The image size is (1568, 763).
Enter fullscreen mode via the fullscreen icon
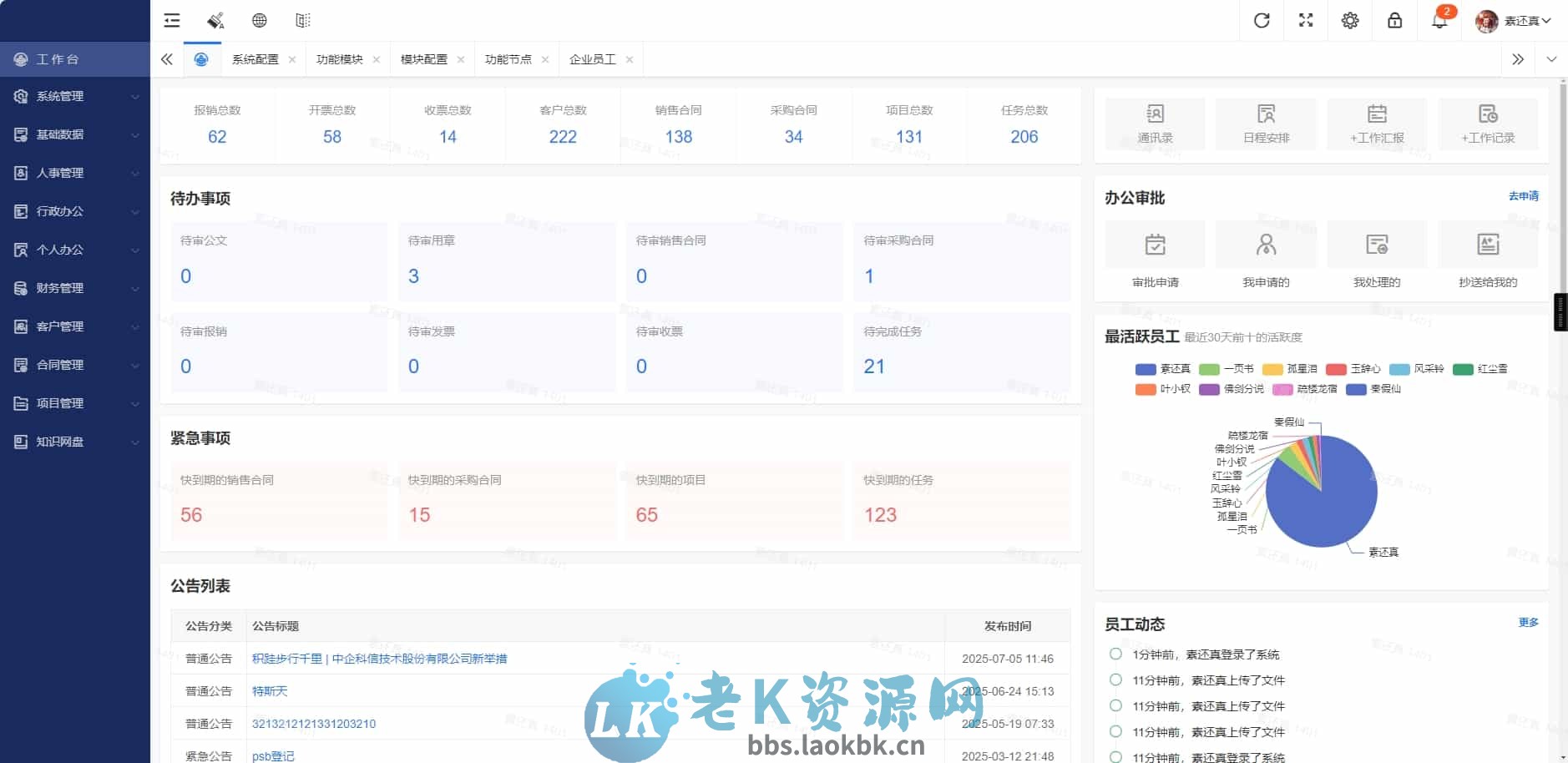click(1306, 20)
